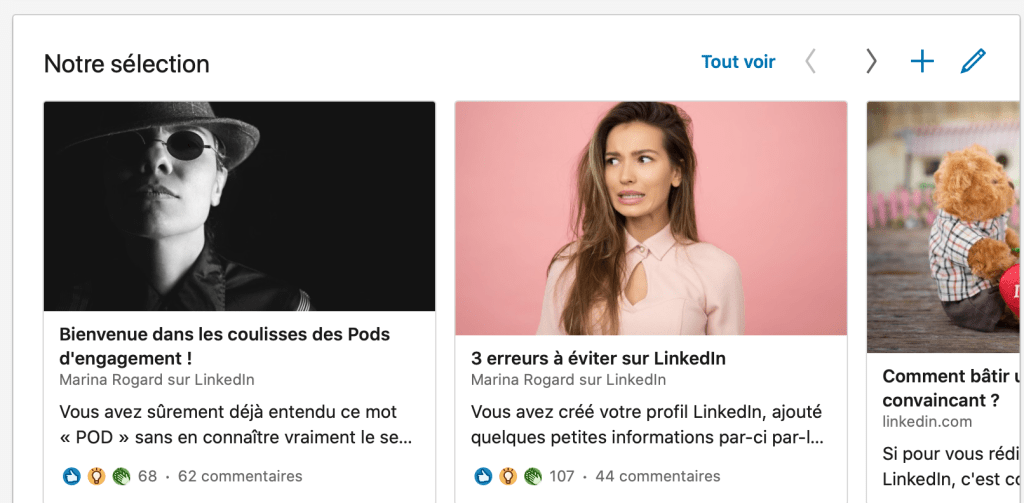Click lightbulb reaction icon on 3 erreurs post
This screenshot has height=503, width=1024.
[x=508, y=476]
